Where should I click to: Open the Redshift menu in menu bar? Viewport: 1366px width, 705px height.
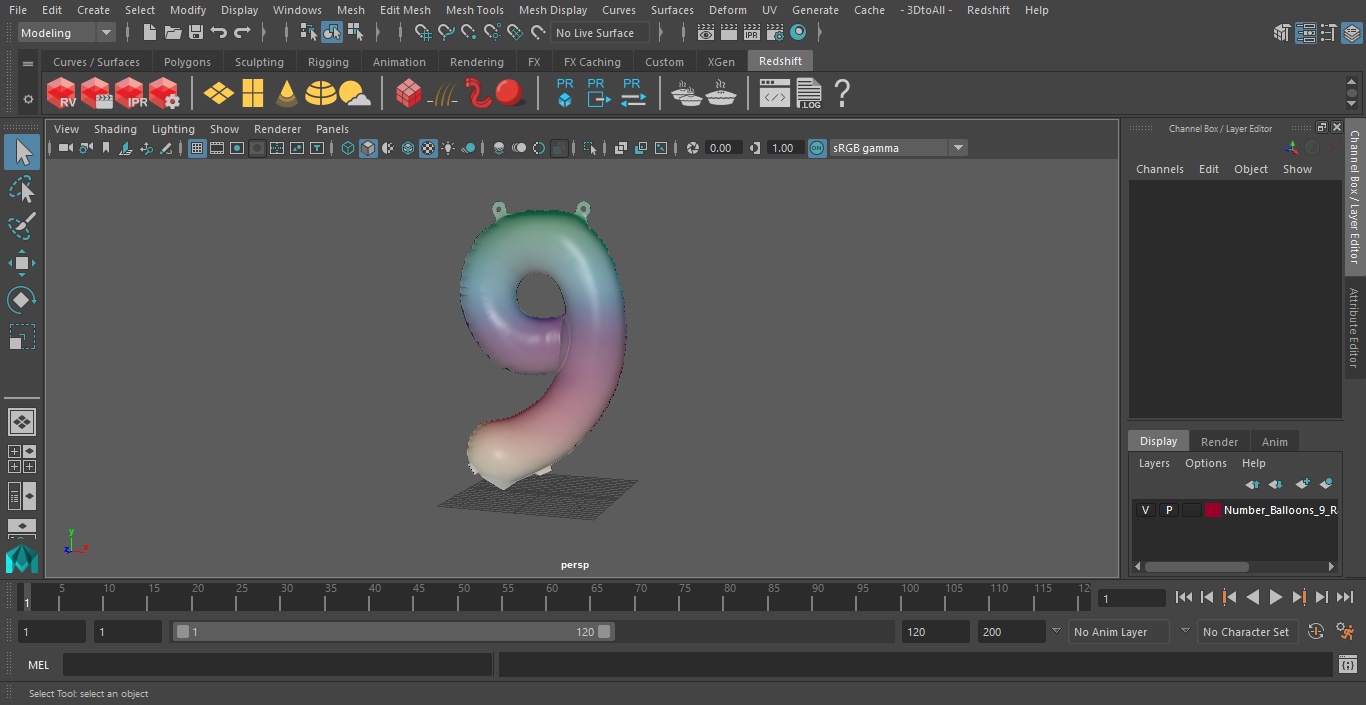click(x=988, y=10)
